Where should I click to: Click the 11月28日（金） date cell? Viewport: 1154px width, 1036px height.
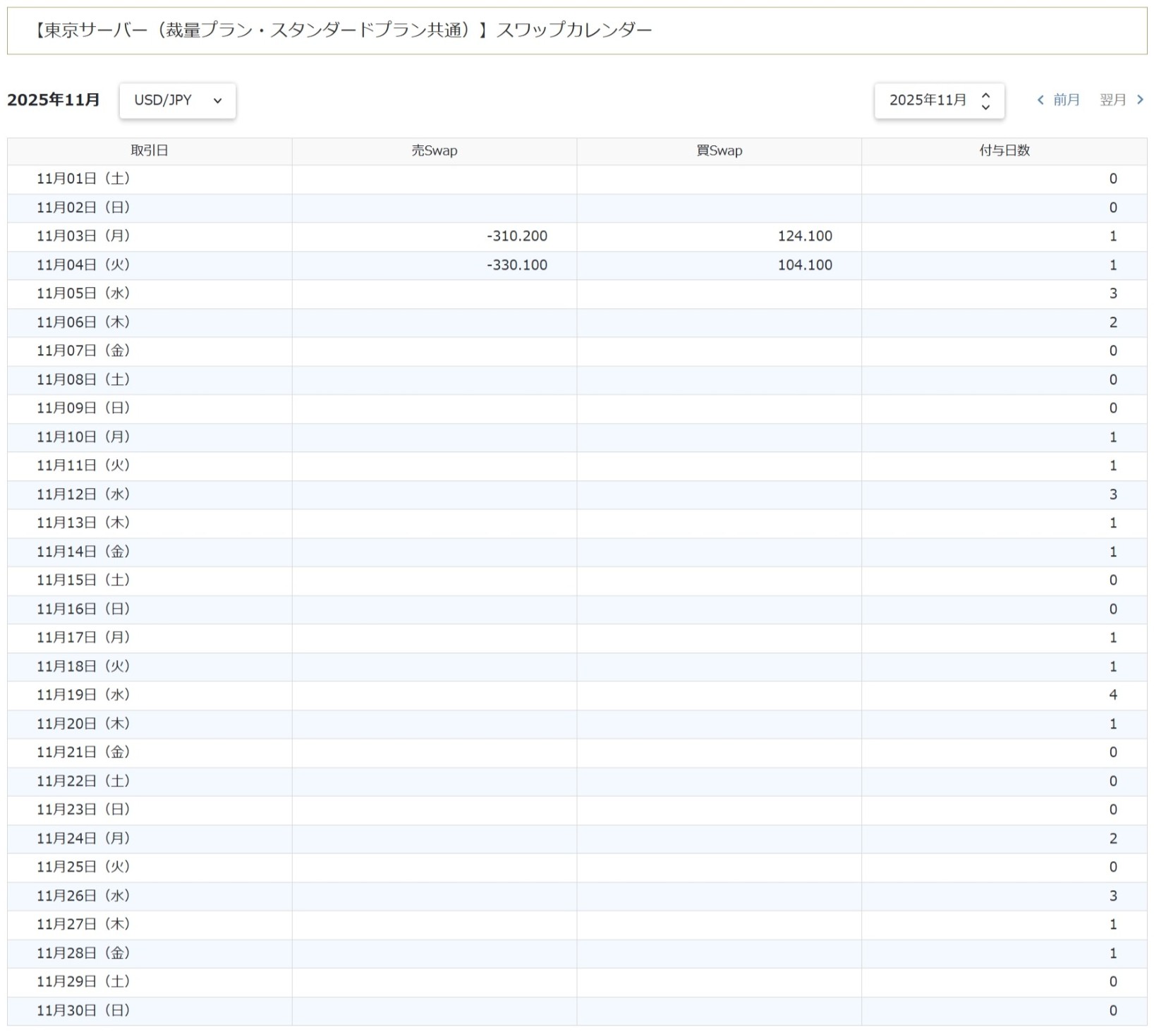(x=150, y=953)
